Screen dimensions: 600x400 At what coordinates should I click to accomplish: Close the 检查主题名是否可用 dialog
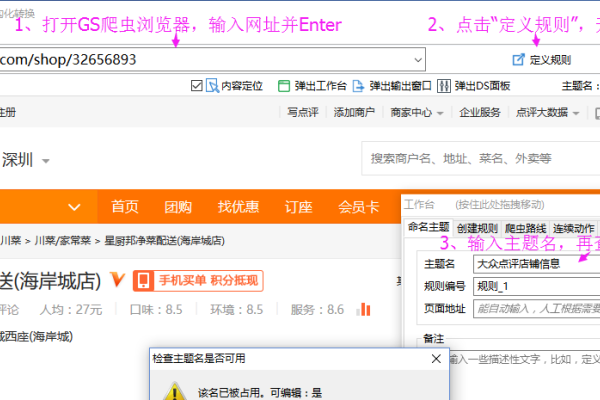436,359
